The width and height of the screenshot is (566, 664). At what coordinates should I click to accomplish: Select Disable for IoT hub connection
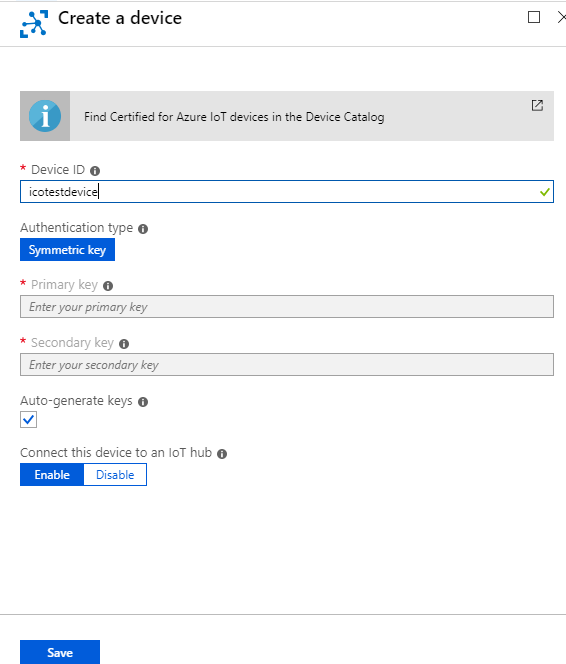115,475
